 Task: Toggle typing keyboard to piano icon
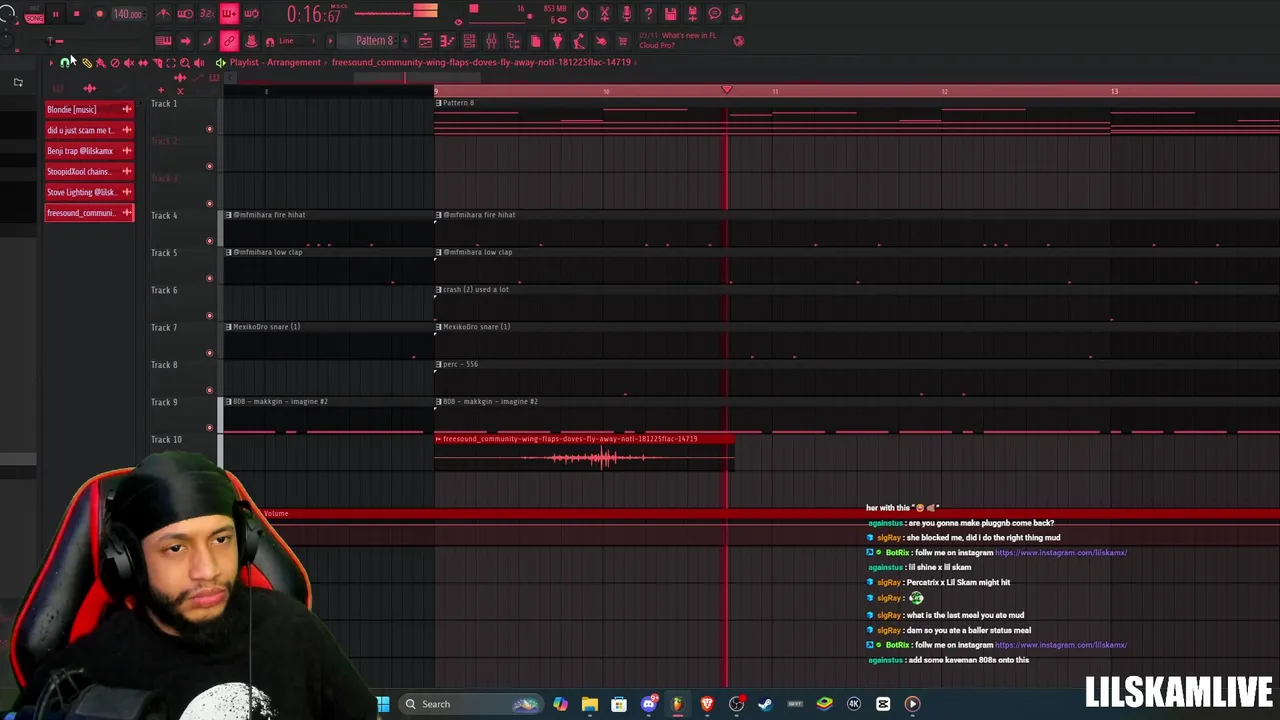(x=163, y=41)
